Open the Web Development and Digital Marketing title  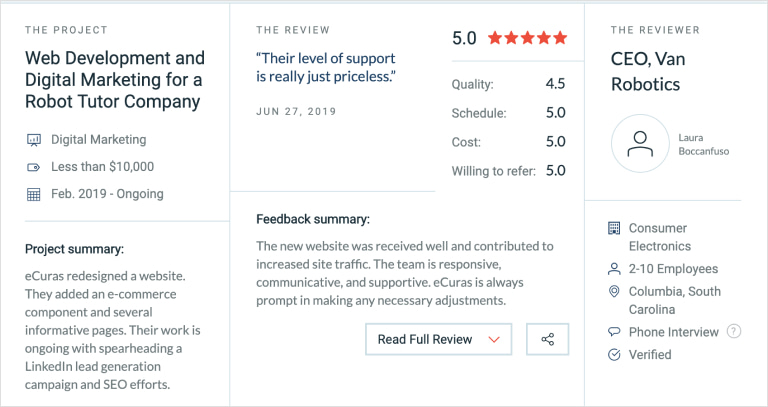coord(115,80)
